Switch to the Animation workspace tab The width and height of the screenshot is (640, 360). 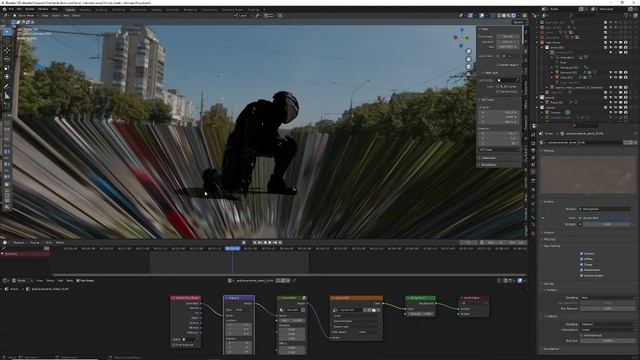point(172,9)
